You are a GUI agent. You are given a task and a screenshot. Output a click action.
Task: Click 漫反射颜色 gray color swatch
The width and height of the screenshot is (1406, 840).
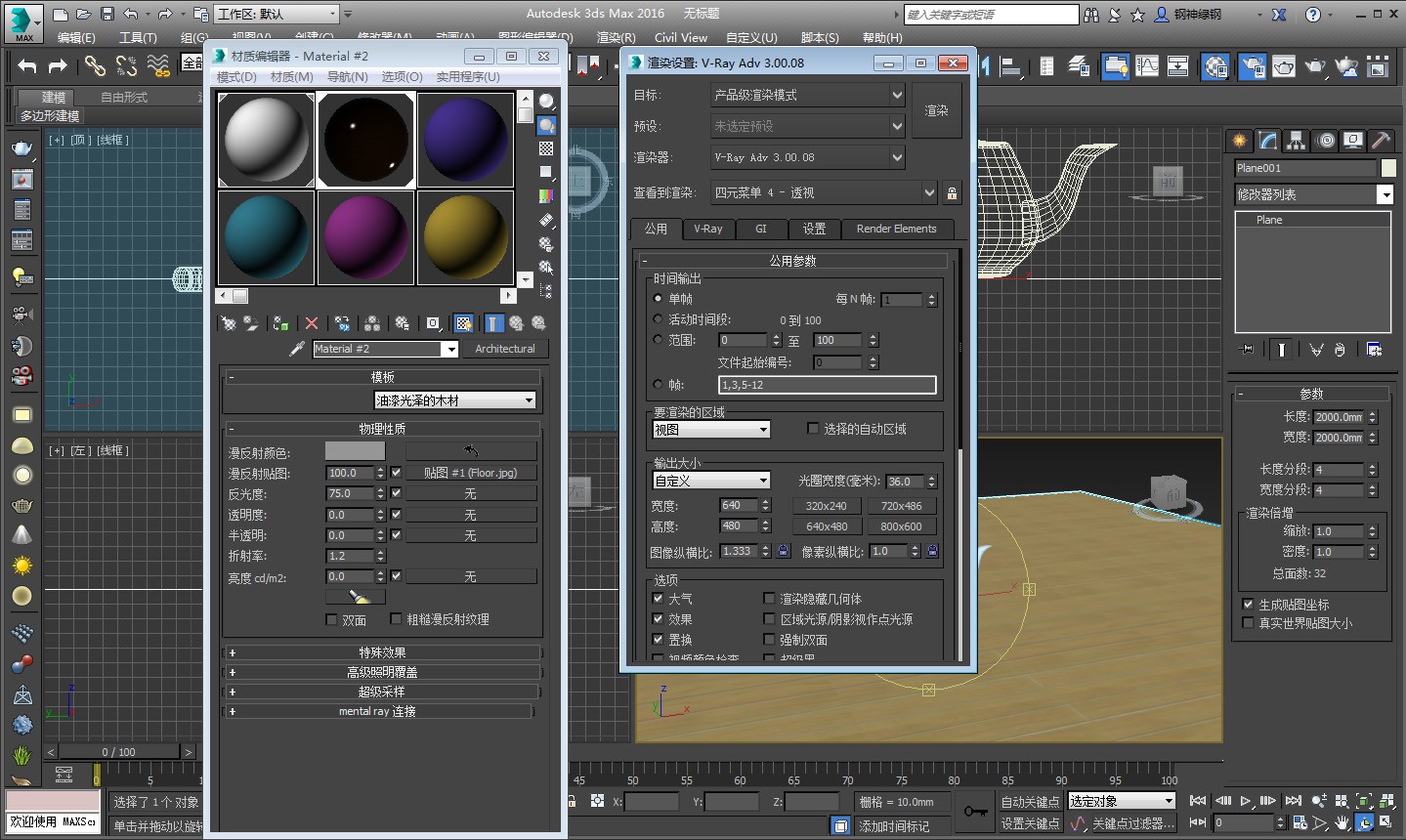click(x=355, y=451)
